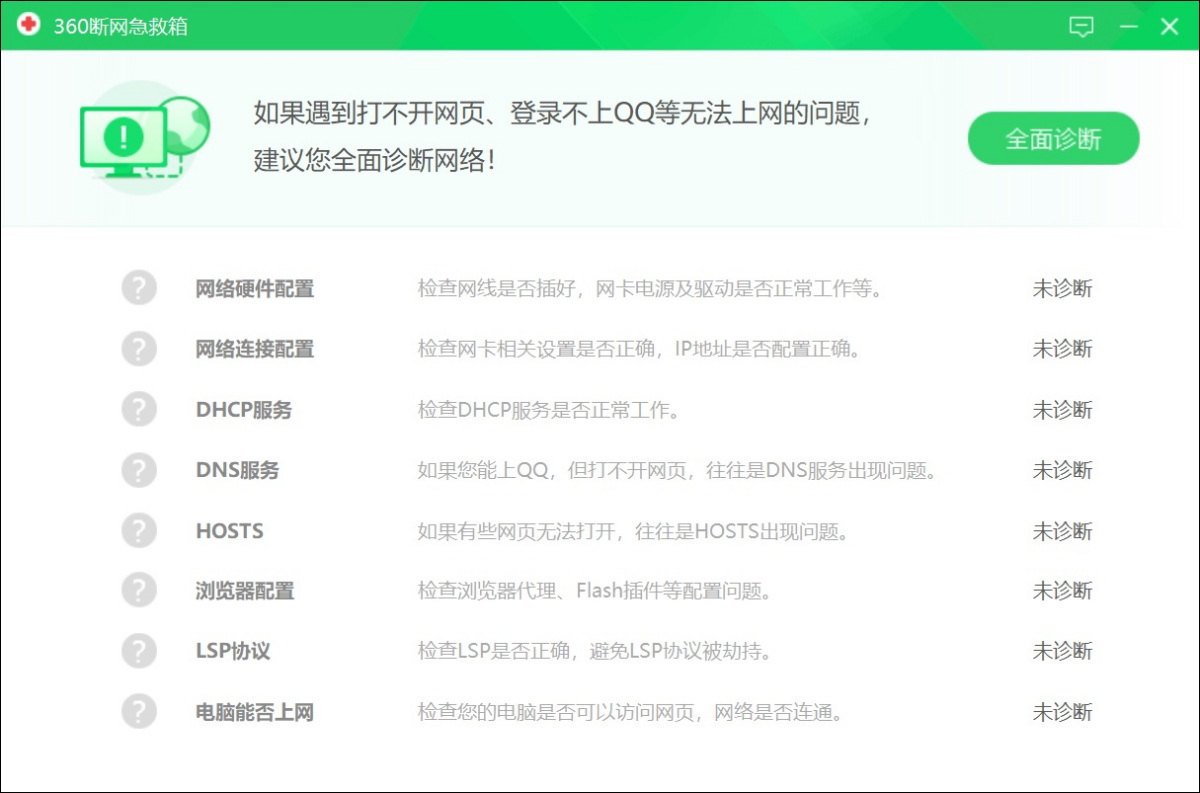This screenshot has height=793, width=1200.
Task: Start a full diagnosis with 全面诊断
Action: click(x=1052, y=139)
